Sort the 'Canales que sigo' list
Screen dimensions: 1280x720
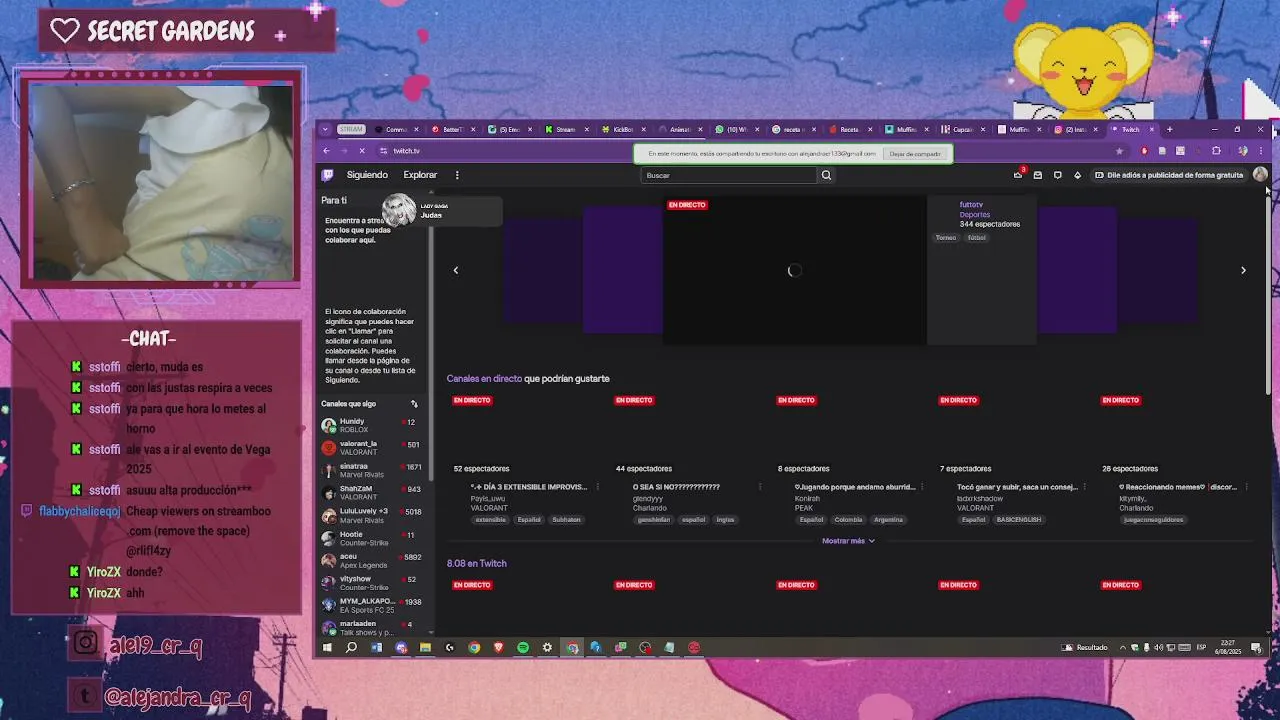point(414,404)
